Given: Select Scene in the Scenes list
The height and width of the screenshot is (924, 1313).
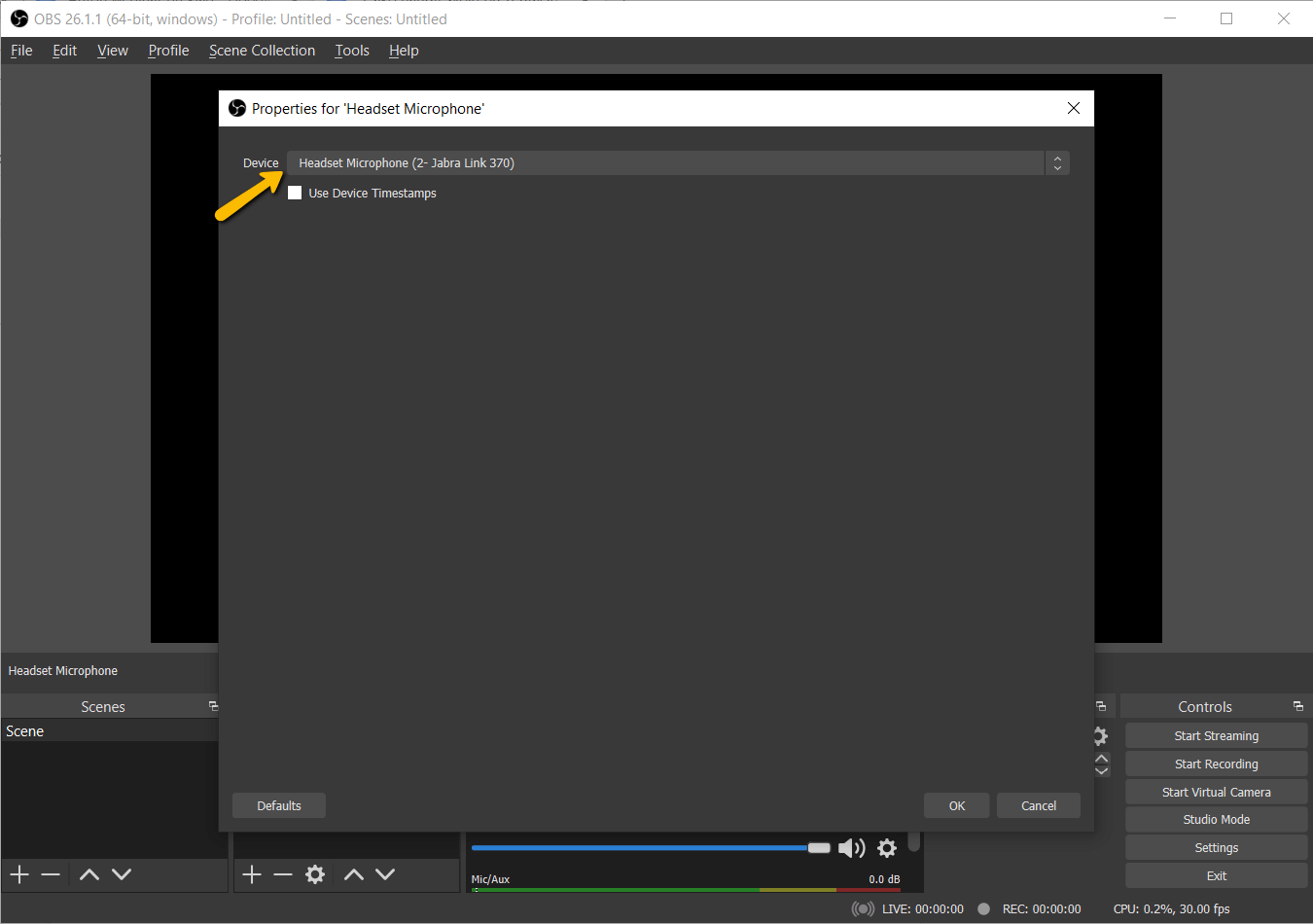Looking at the screenshot, I should click(109, 731).
